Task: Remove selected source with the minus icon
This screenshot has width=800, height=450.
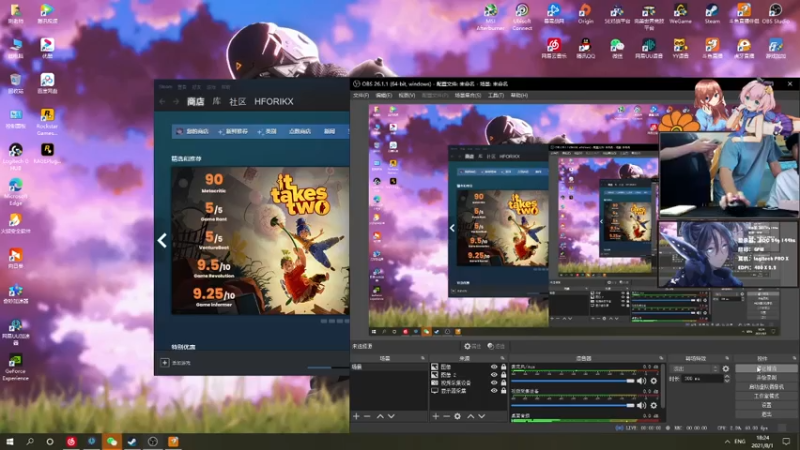Action: coord(446,416)
